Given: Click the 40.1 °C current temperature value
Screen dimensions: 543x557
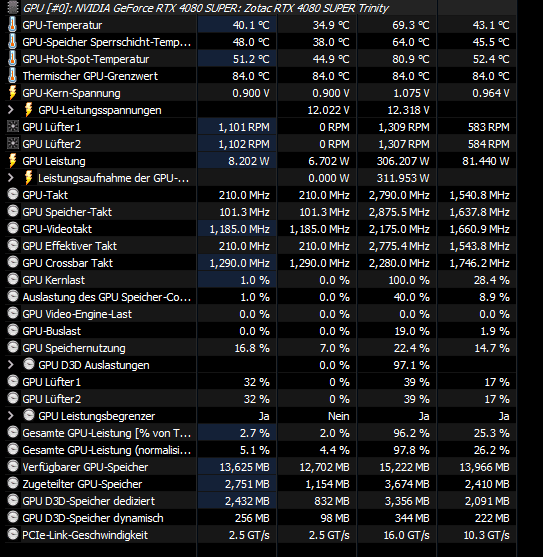Looking at the screenshot, I should pyautogui.click(x=251, y=25).
